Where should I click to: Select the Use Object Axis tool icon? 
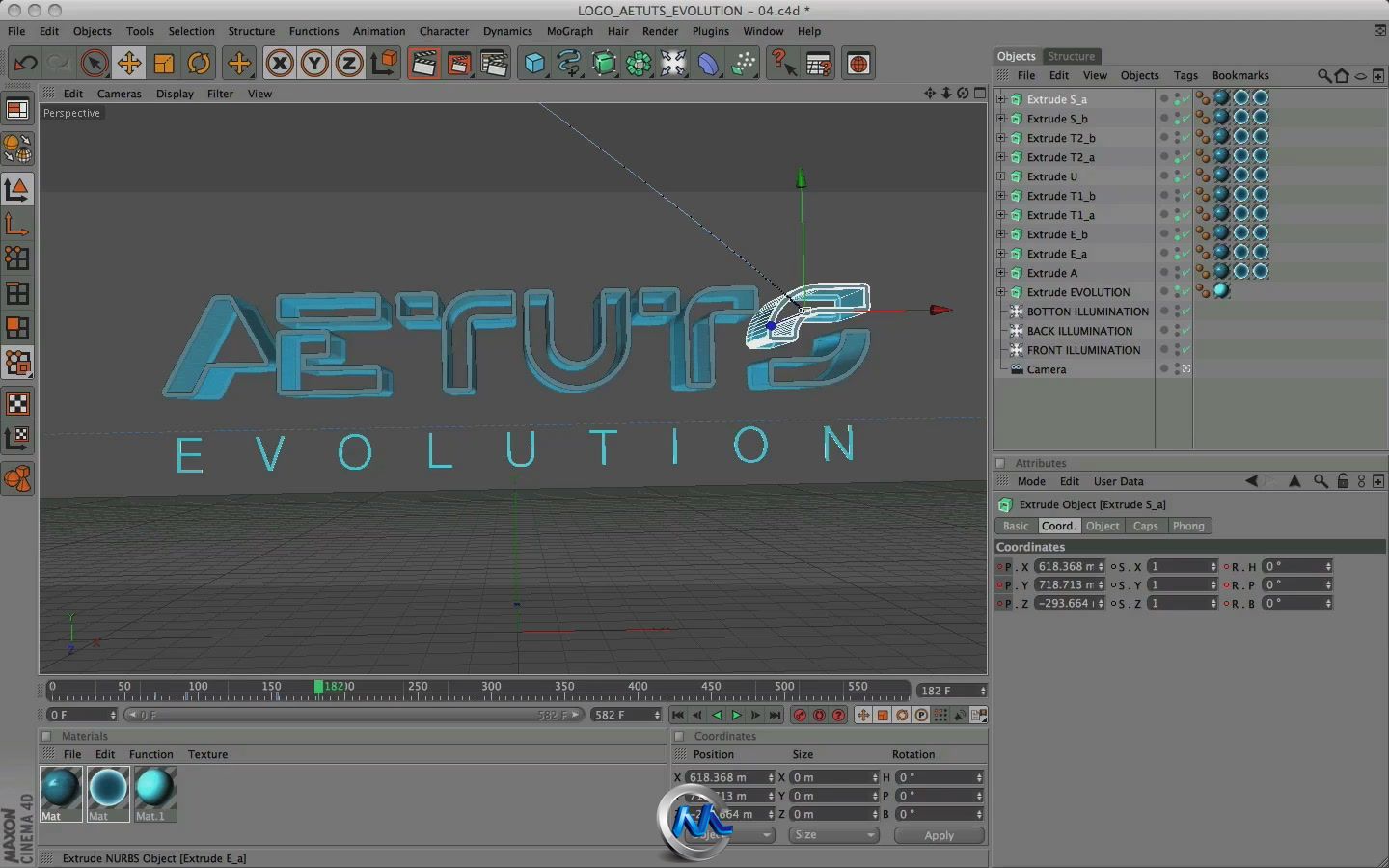17,224
